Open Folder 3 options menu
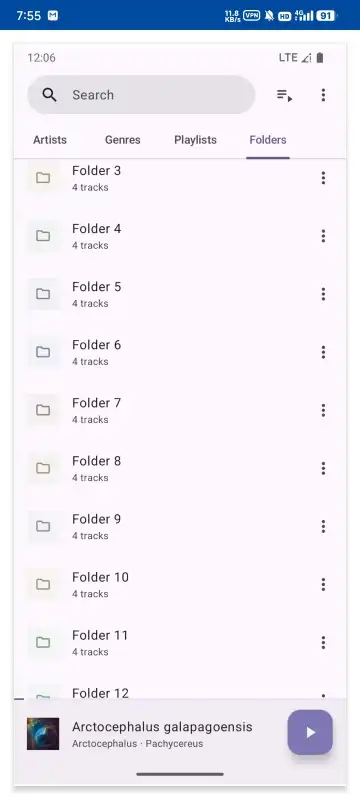 point(323,178)
